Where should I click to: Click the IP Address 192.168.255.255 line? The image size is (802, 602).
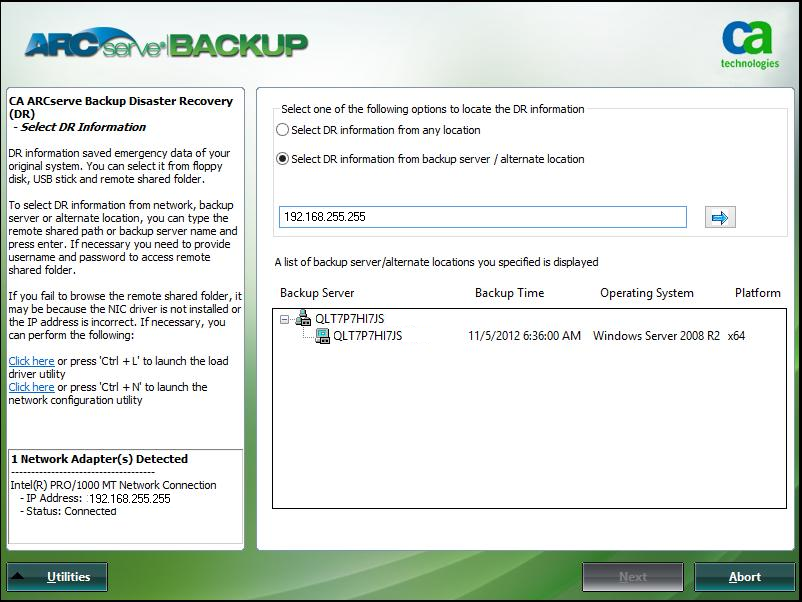[95, 498]
